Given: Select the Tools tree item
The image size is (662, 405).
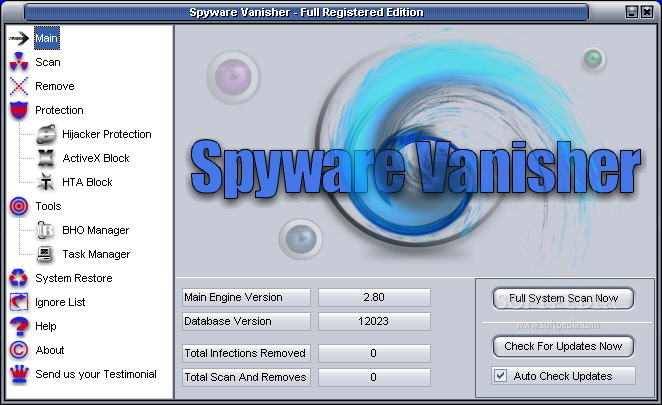Looking at the screenshot, I should 48,206.
